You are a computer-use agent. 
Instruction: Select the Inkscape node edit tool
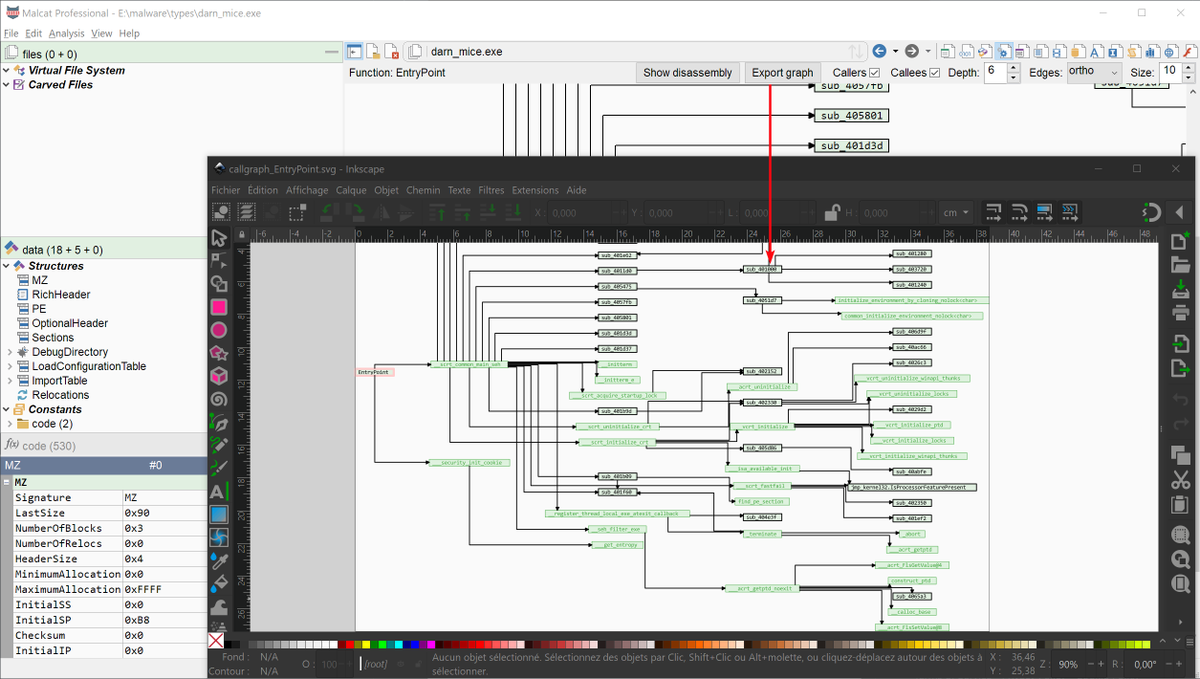point(218,261)
